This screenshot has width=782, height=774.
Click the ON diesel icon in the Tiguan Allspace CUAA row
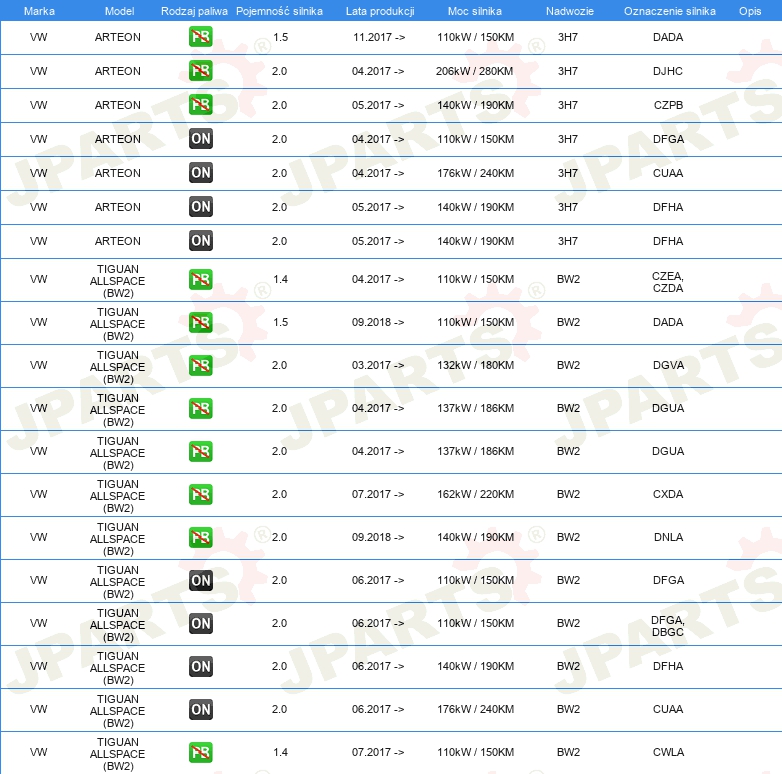[200, 709]
